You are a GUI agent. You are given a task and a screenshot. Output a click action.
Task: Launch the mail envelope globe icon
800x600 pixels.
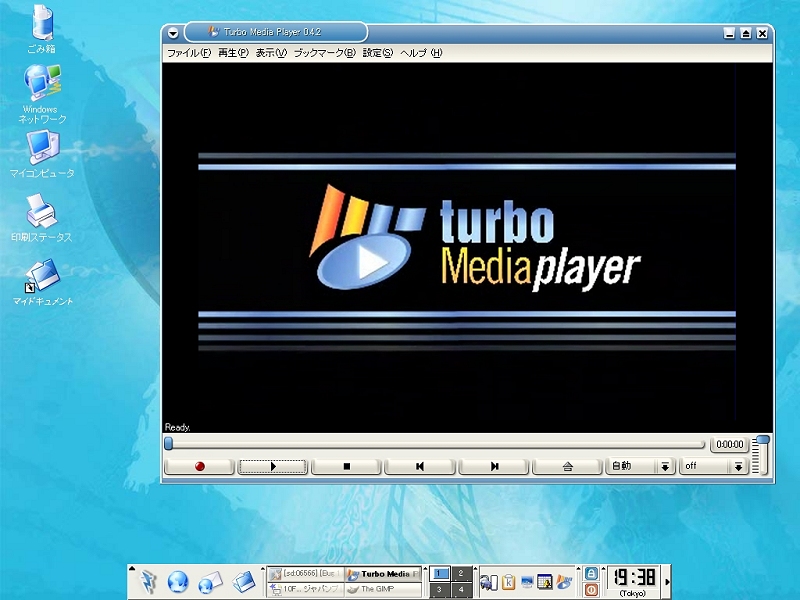pyautogui.click(x=210, y=582)
